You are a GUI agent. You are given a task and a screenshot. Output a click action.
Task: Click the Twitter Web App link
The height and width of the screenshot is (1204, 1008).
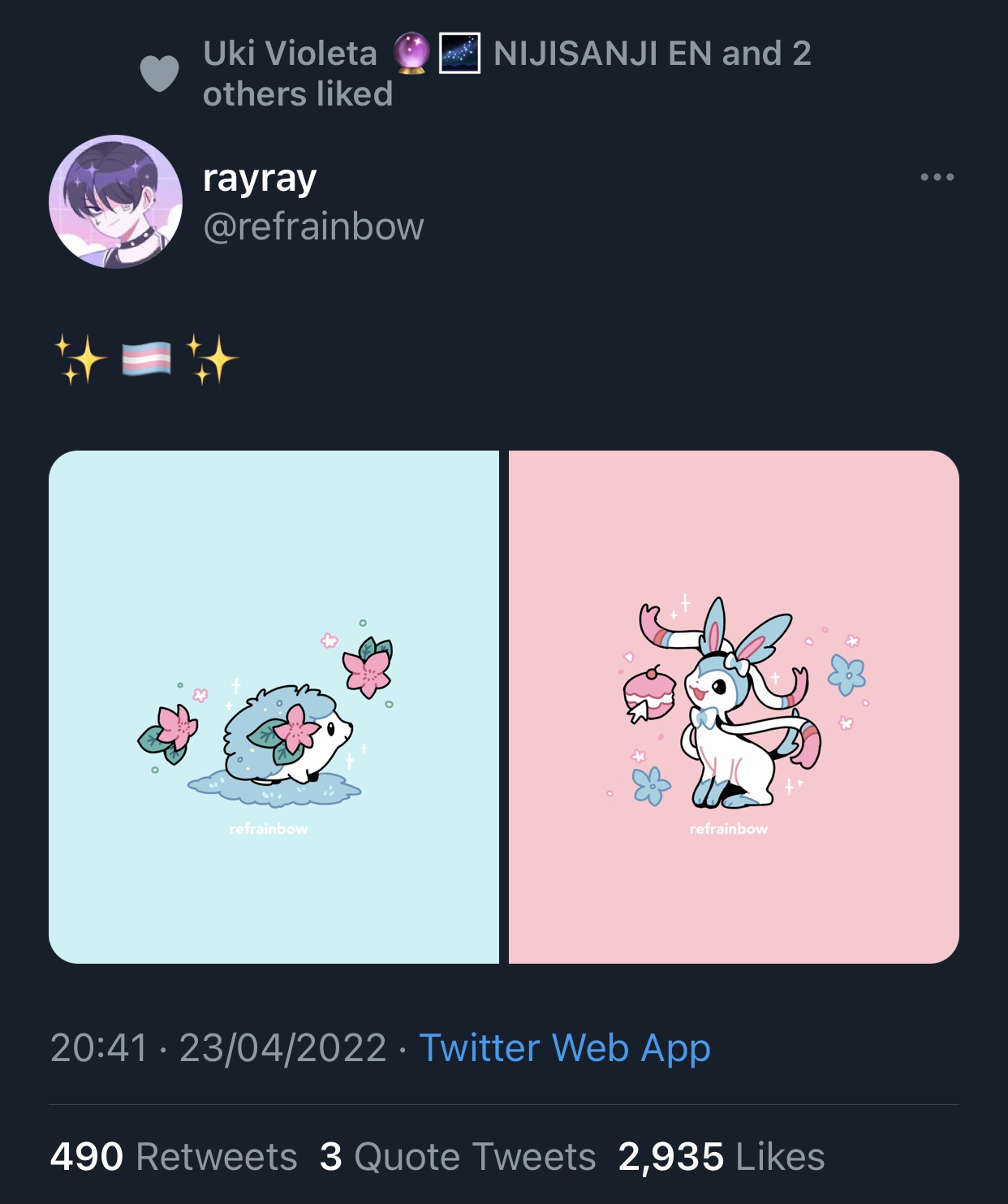click(565, 1048)
